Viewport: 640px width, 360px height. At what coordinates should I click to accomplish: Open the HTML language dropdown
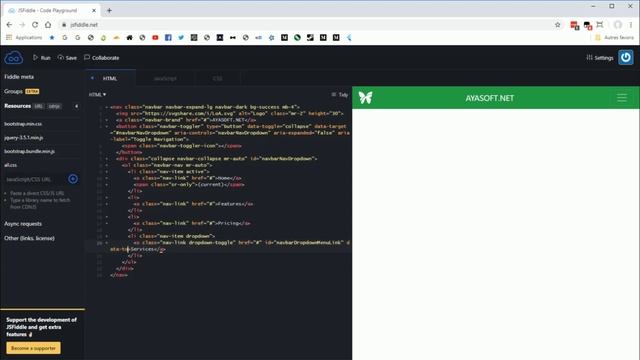pos(98,95)
